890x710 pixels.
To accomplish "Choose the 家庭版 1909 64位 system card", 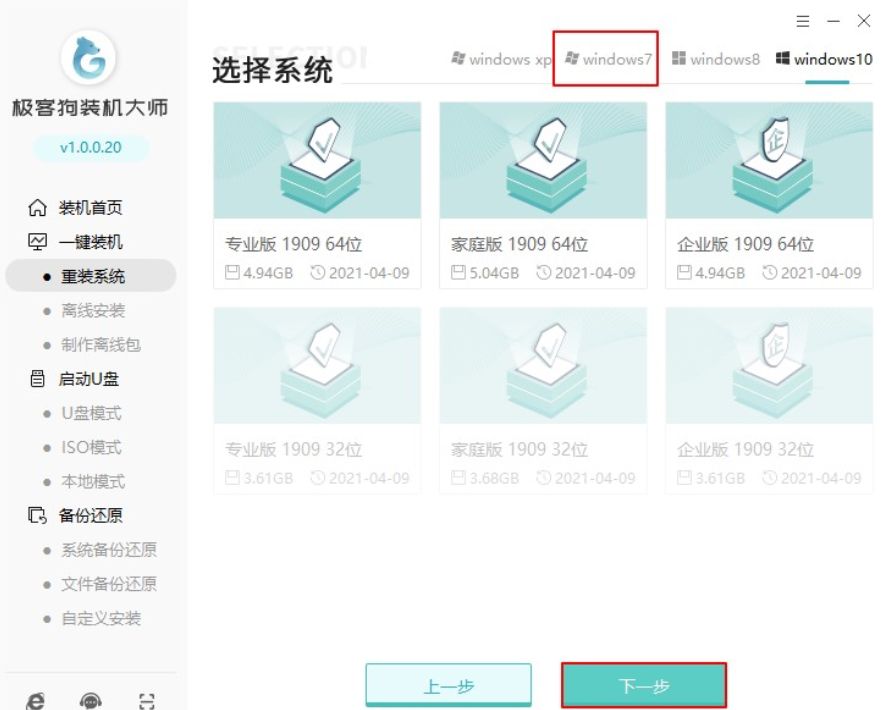I will 543,195.
